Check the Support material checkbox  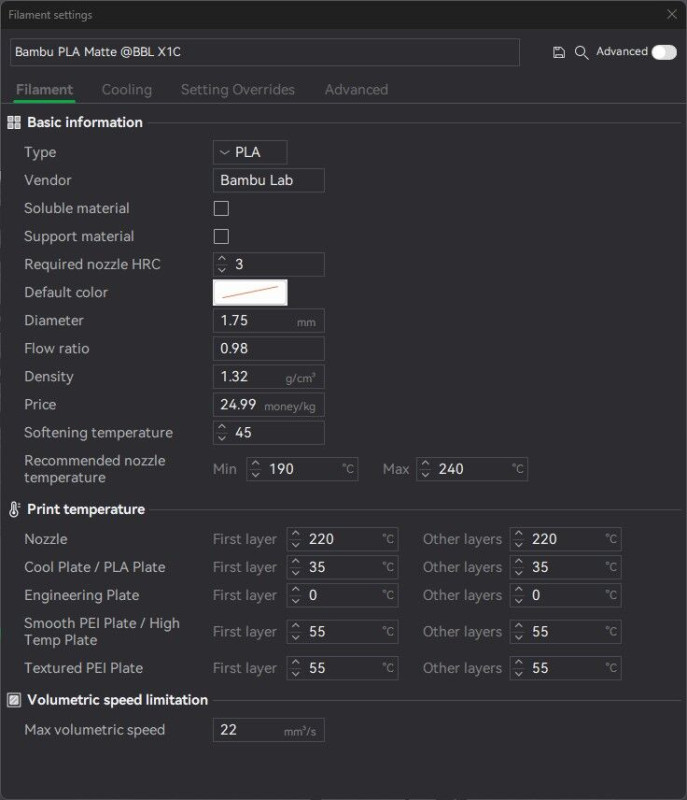(221, 236)
